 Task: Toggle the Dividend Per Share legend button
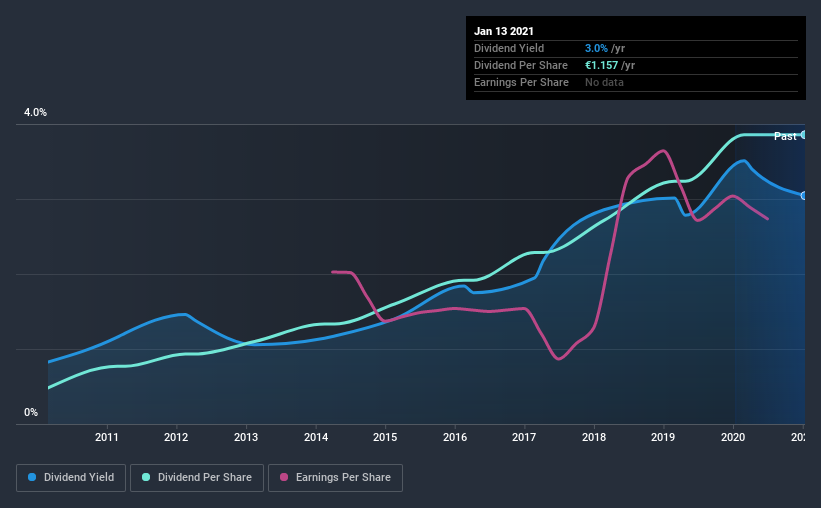pyautogui.click(x=197, y=478)
